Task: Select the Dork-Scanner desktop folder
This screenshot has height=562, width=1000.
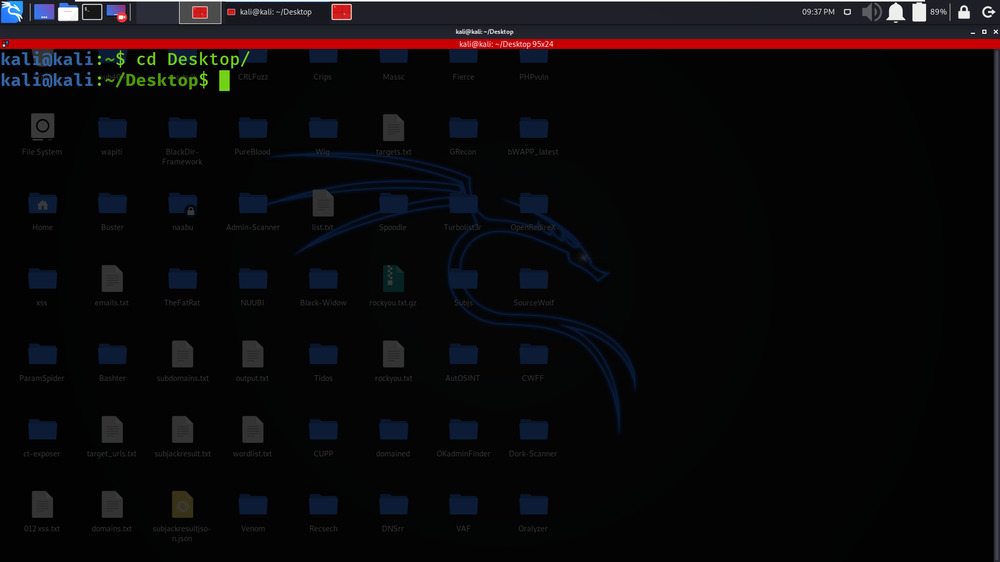Action: tap(533, 436)
